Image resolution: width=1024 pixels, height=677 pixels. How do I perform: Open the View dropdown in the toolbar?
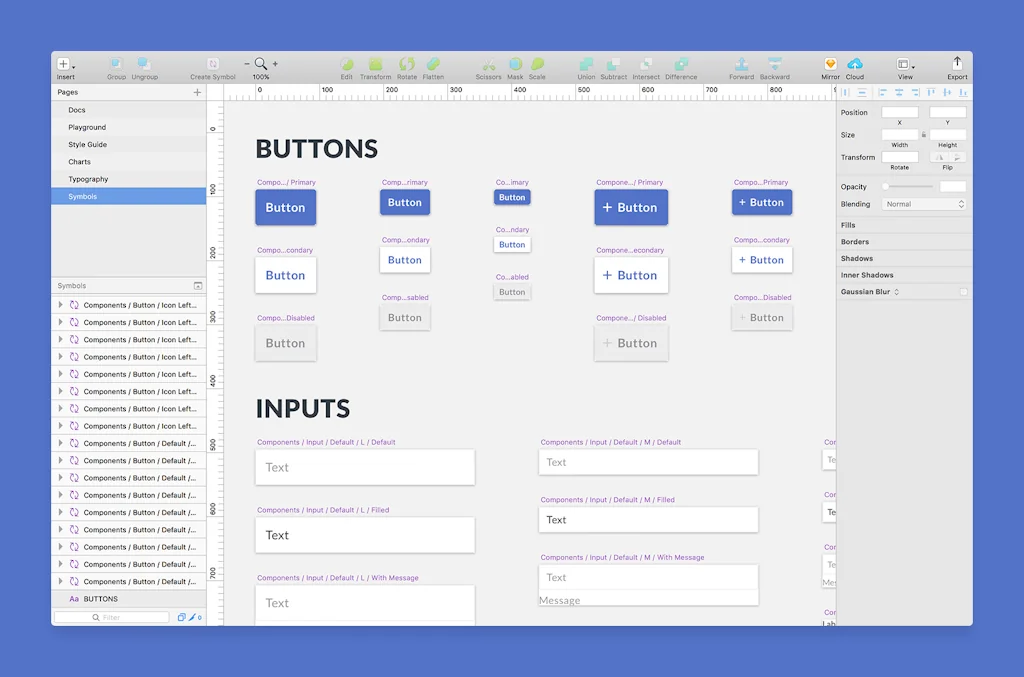[x=905, y=62]
